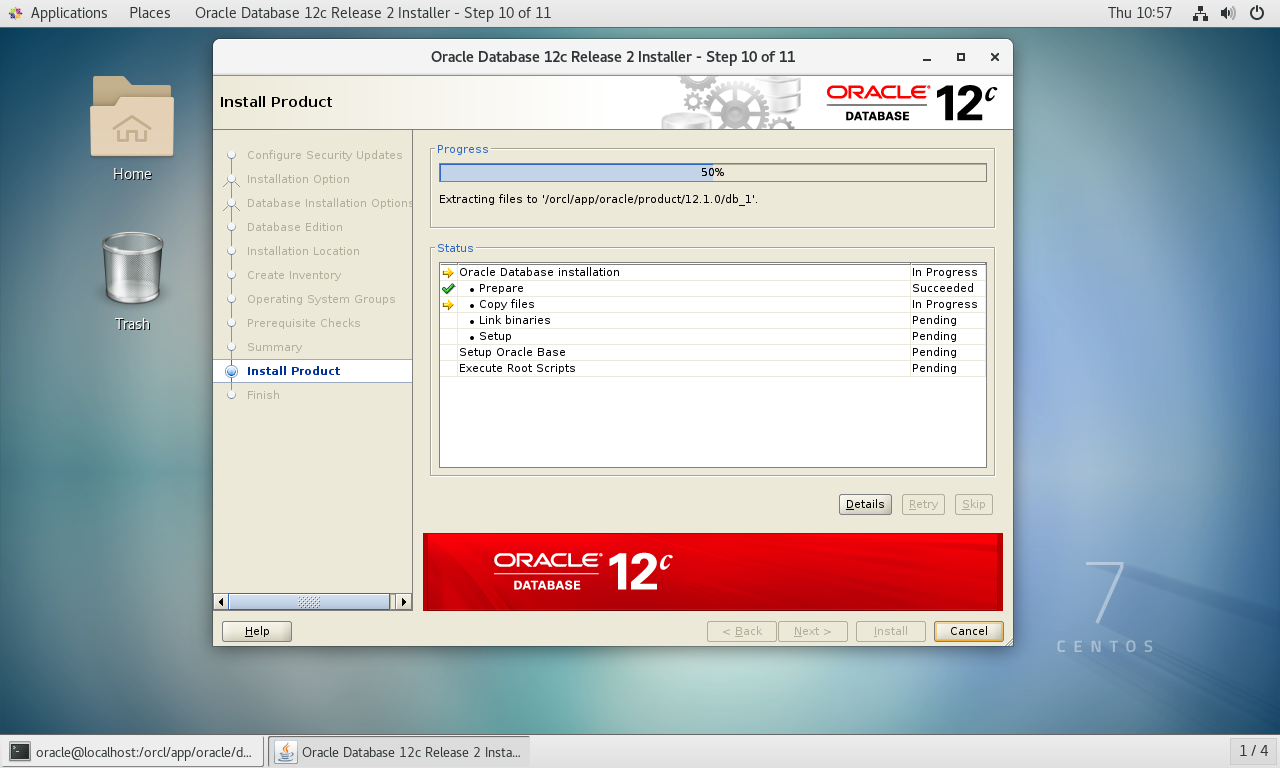1280x768 pixels.
Task: Open the Applications menu
Action: tap(69, 13)
